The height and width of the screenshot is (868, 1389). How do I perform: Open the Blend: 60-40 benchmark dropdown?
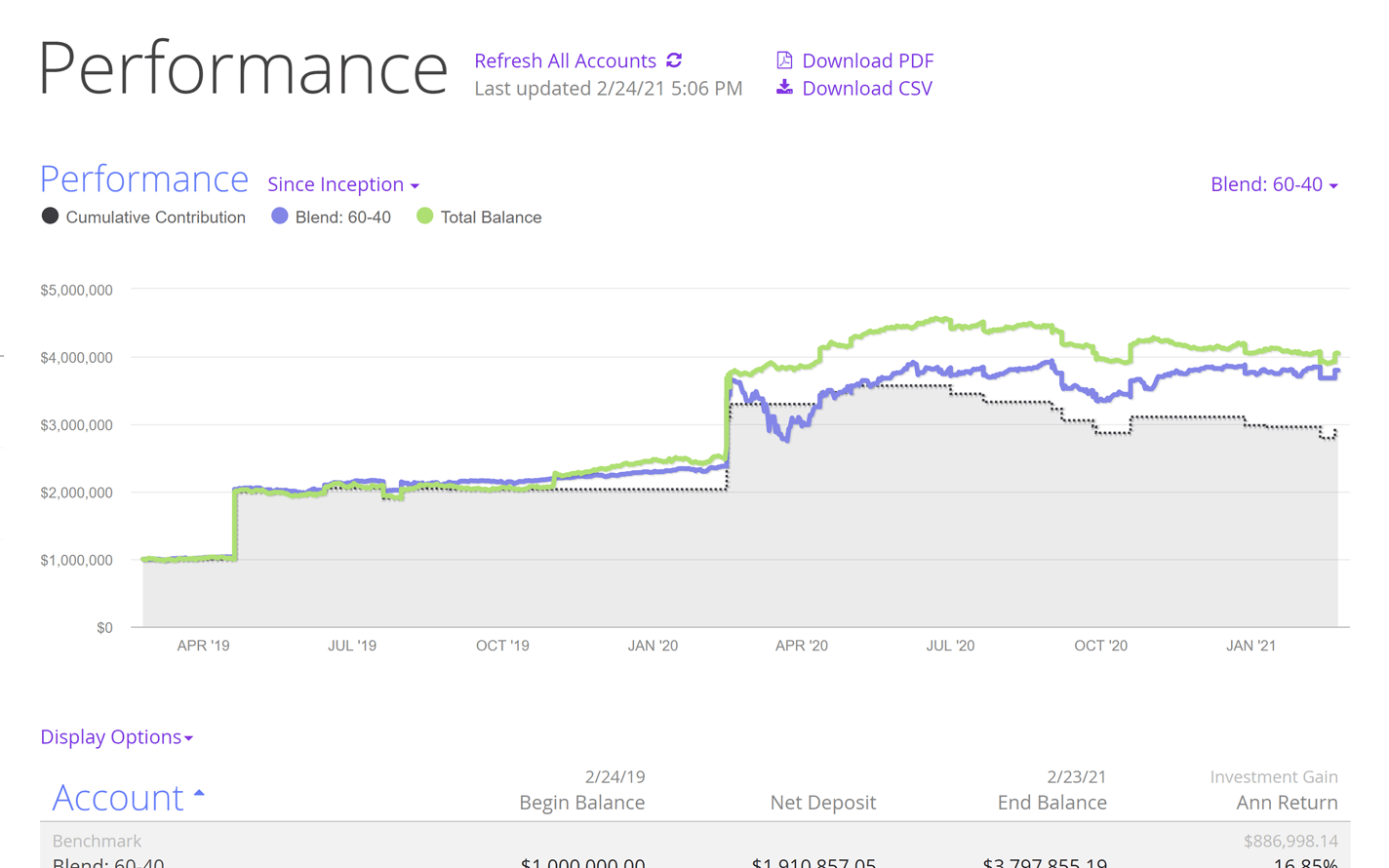[x=1274, y=184]
